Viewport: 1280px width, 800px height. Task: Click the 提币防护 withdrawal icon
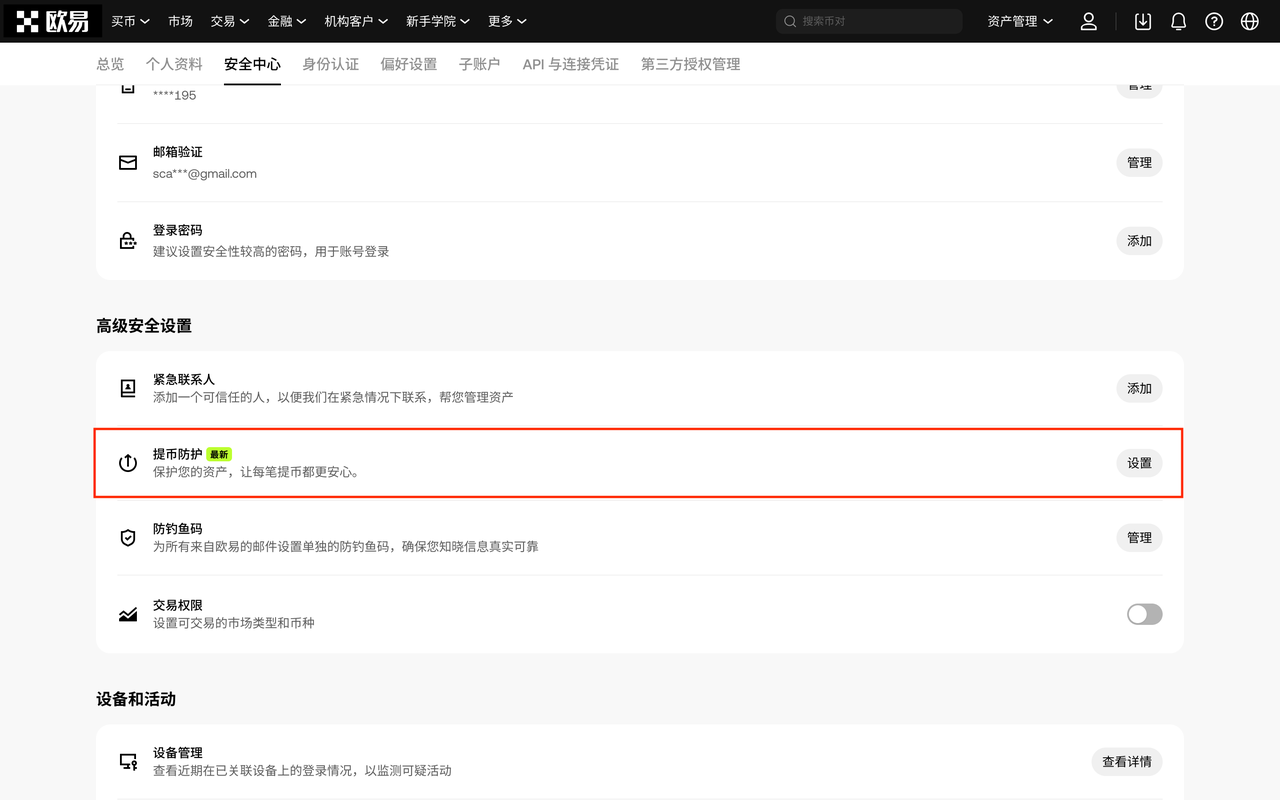tap(128, 463)
